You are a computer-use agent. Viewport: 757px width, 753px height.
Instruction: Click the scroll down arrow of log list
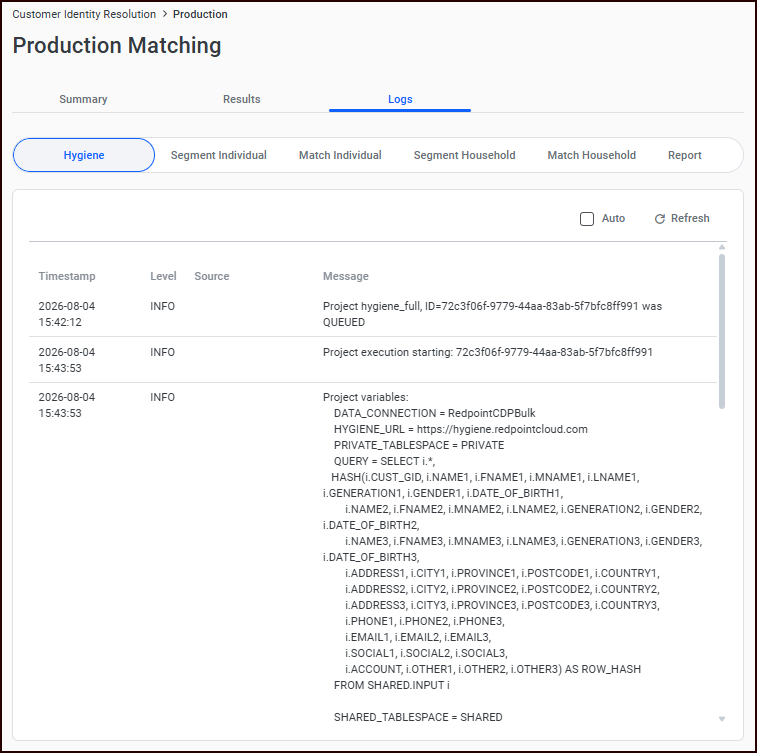(x=722, y=719)
